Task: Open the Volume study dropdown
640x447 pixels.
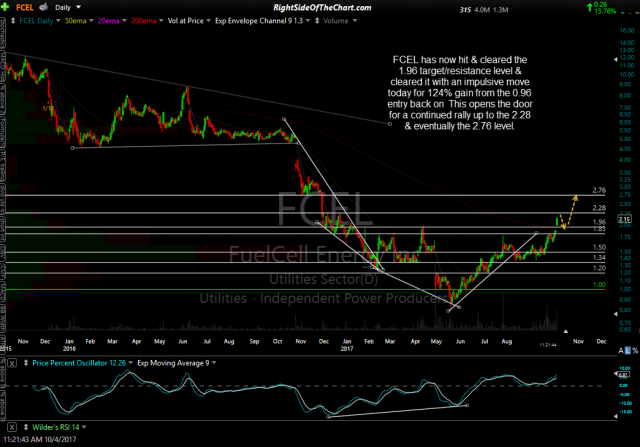Action: tap(355, 20)
